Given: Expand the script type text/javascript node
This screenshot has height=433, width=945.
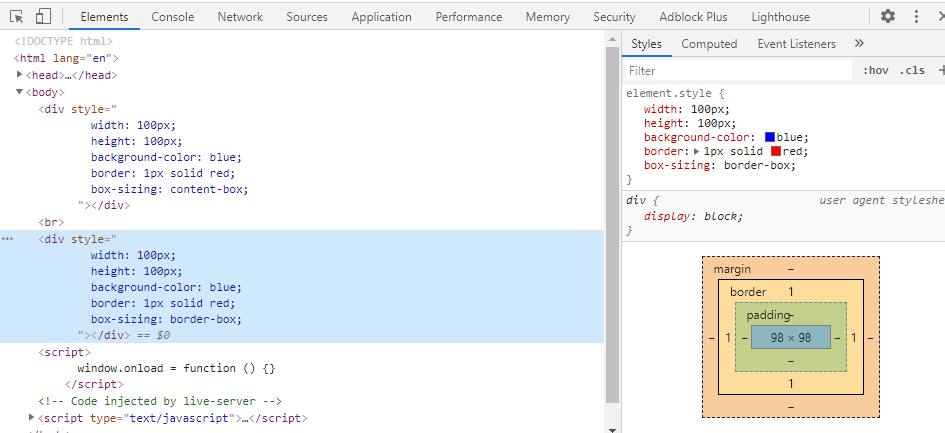Looking at the screenshot, I should [32, 417].
